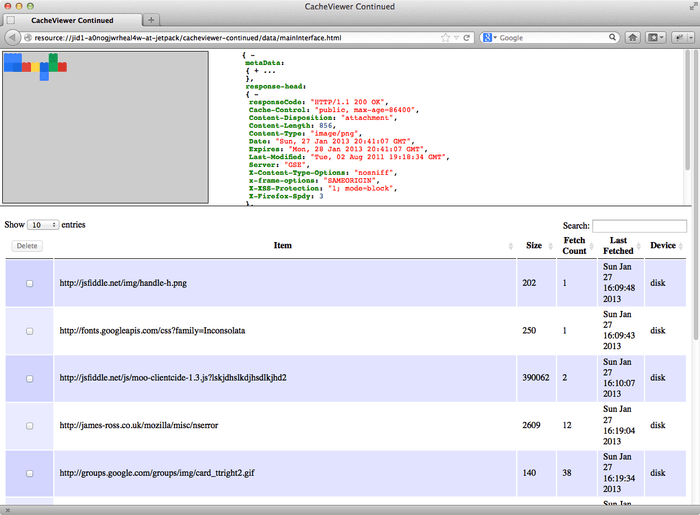Focus the table Search input field

639,226
